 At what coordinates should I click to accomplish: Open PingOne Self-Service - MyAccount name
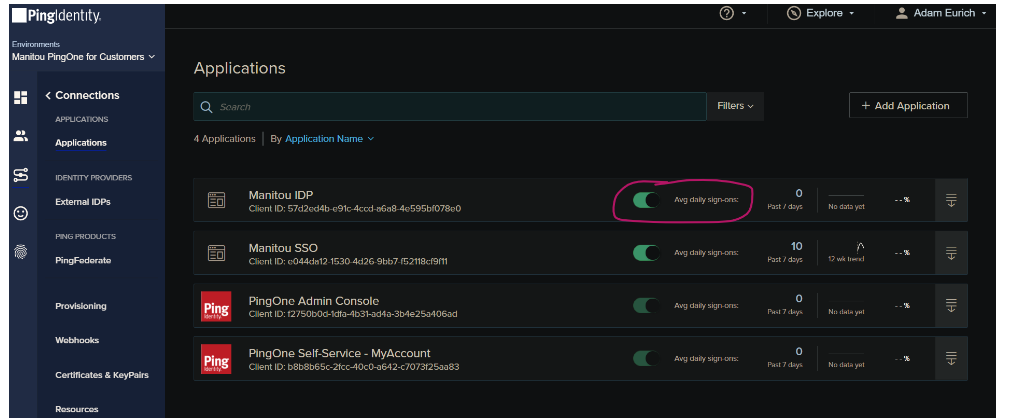[x=339, y=353]
